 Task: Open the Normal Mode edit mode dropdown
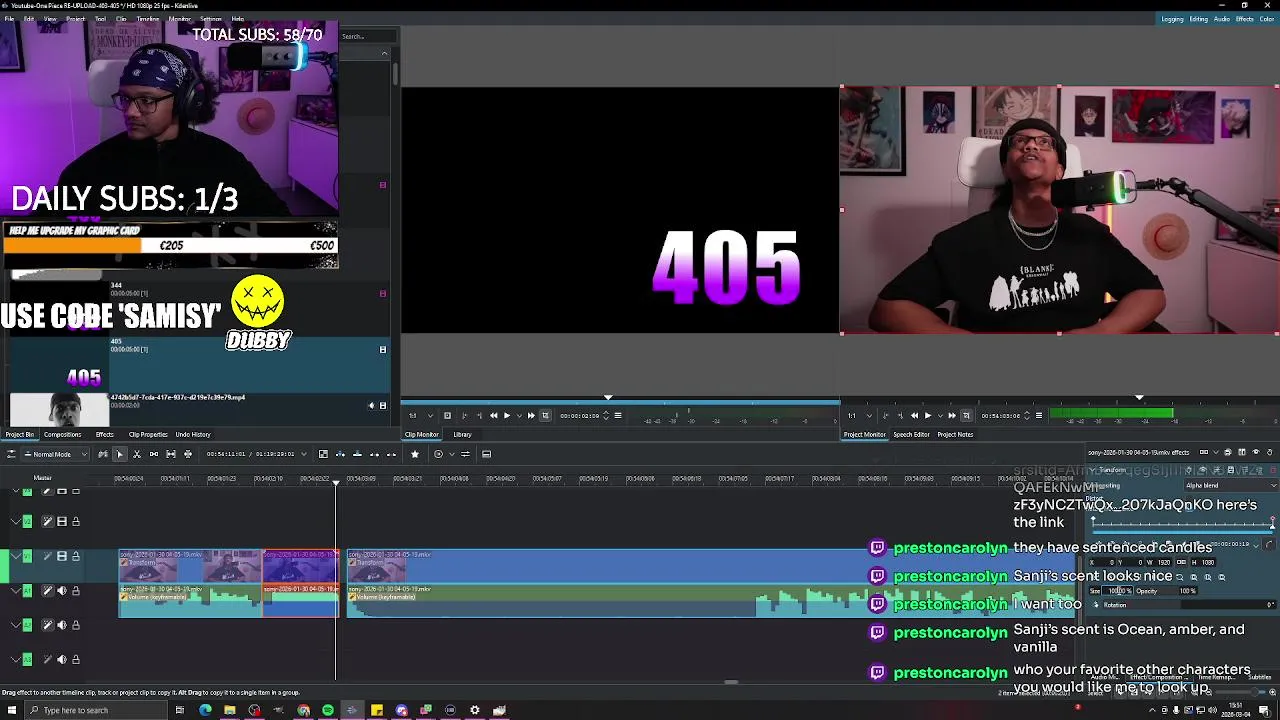pyautogui.click(x=55, y=454)
